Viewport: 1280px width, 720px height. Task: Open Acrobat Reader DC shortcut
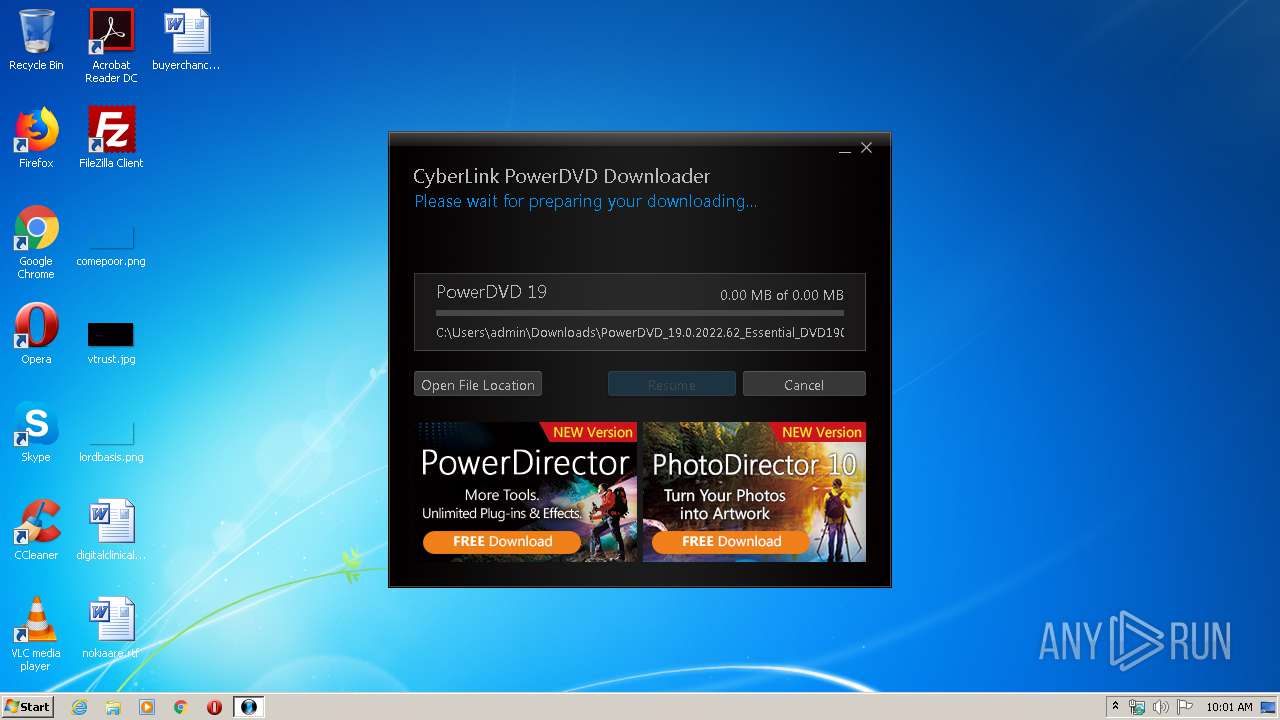111,46
